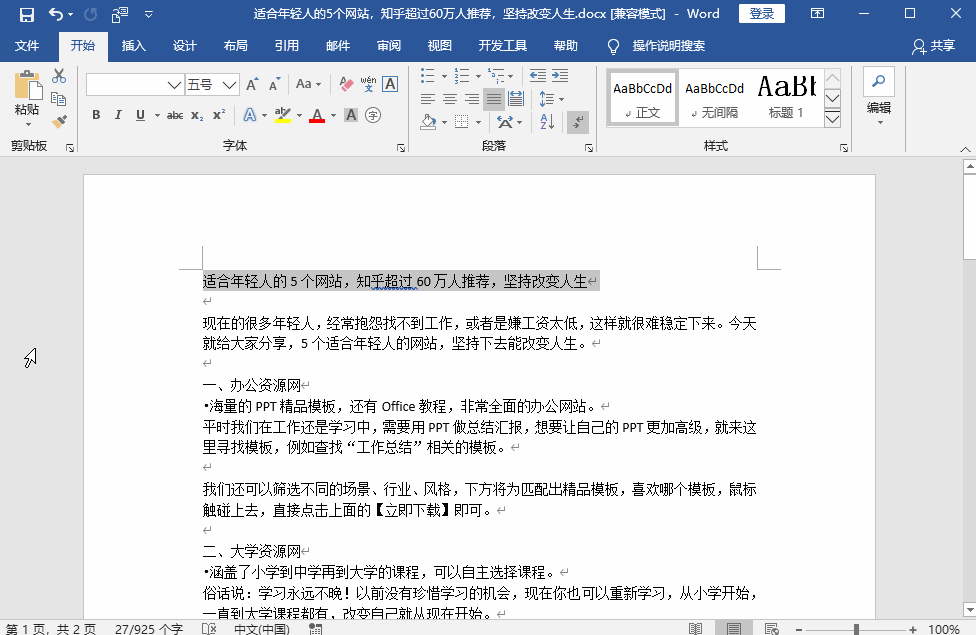Apply bold formatting to selected text
Image resolution: width=976 pixels, height=635 pixels.
coord(95,114)
